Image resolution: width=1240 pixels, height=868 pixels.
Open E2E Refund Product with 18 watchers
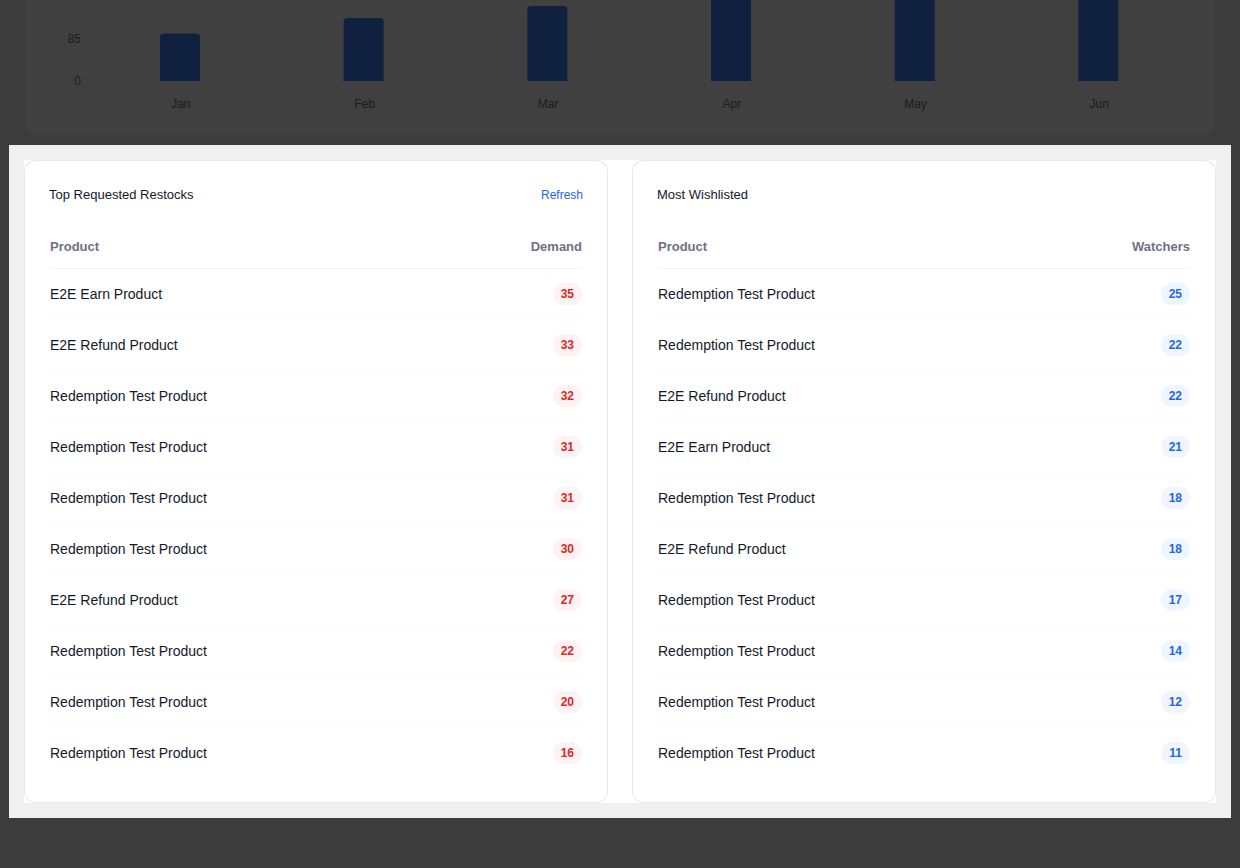722,549
